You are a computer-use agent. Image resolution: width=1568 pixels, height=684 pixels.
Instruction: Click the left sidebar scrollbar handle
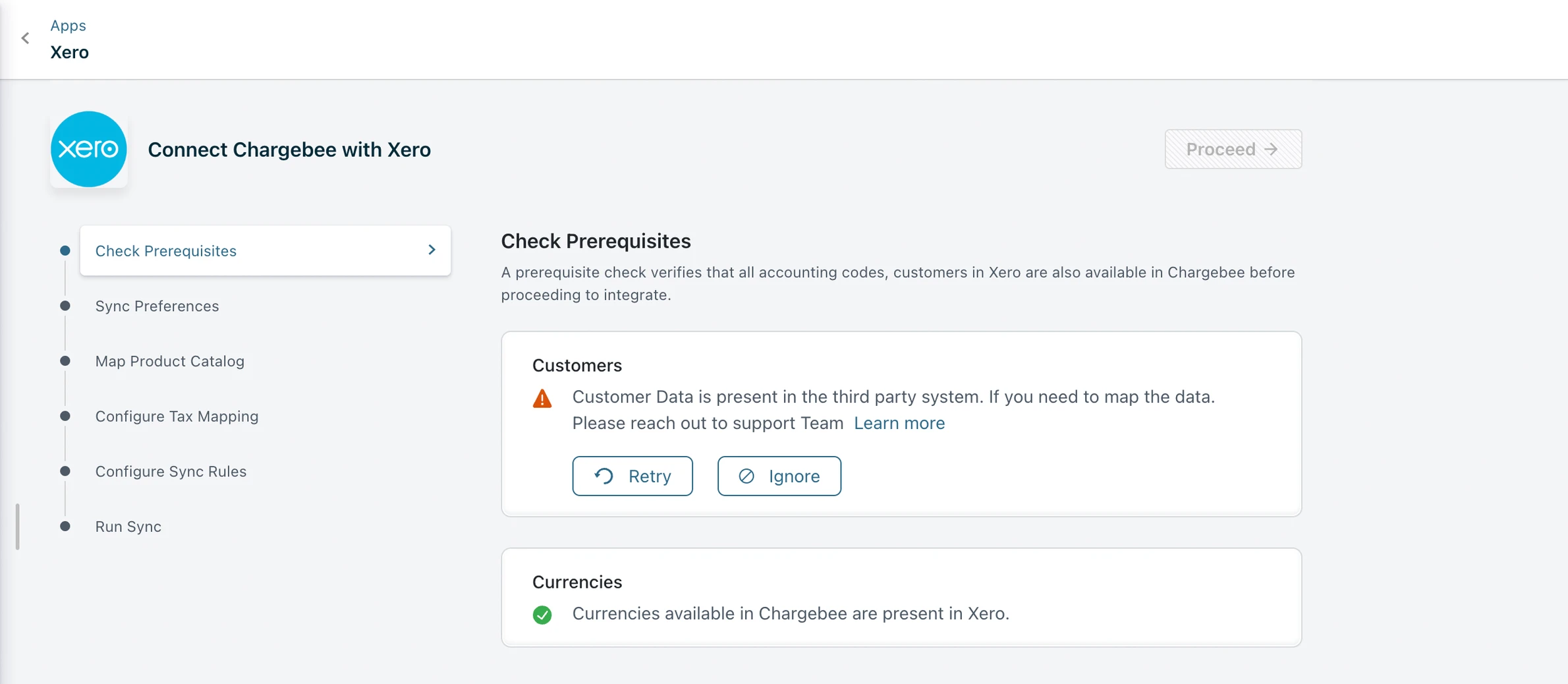pos(18,527)
